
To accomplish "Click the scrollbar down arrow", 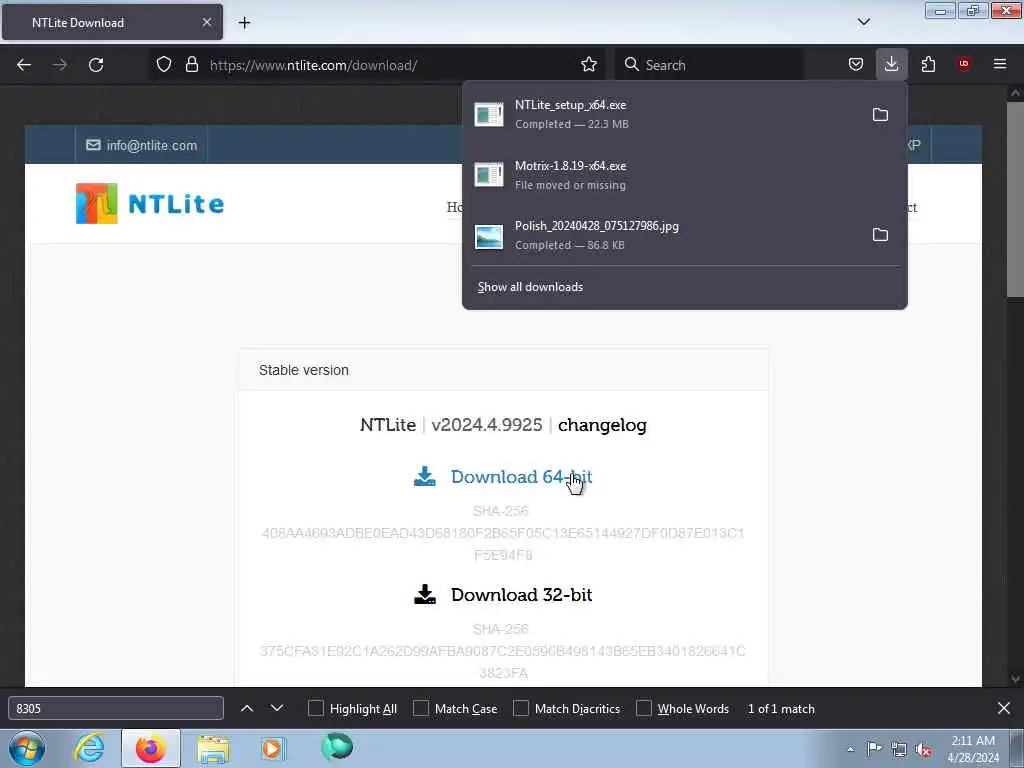I will pyautogui.click(x=1015, y=679).
